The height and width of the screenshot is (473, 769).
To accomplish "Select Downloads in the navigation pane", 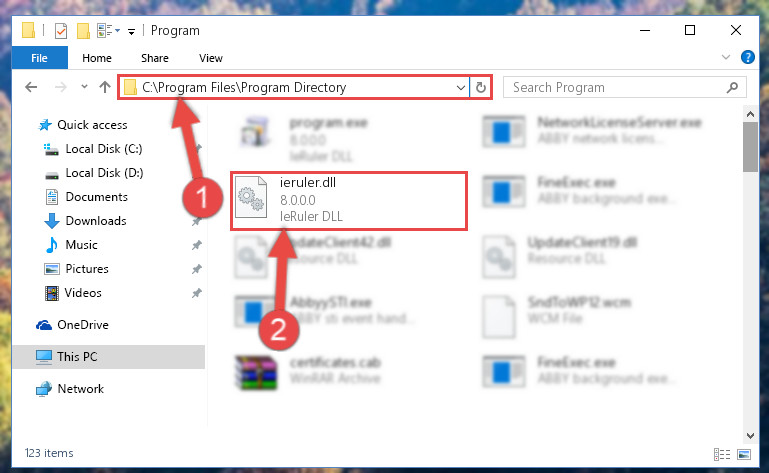I will point(96,221).
